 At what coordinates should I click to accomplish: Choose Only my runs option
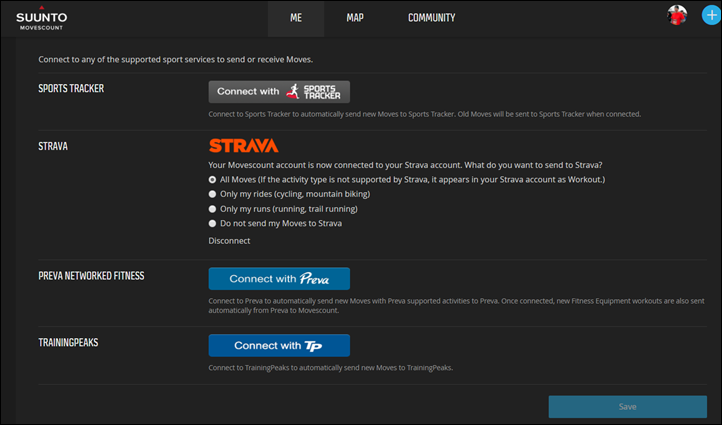tap(212, 209)
